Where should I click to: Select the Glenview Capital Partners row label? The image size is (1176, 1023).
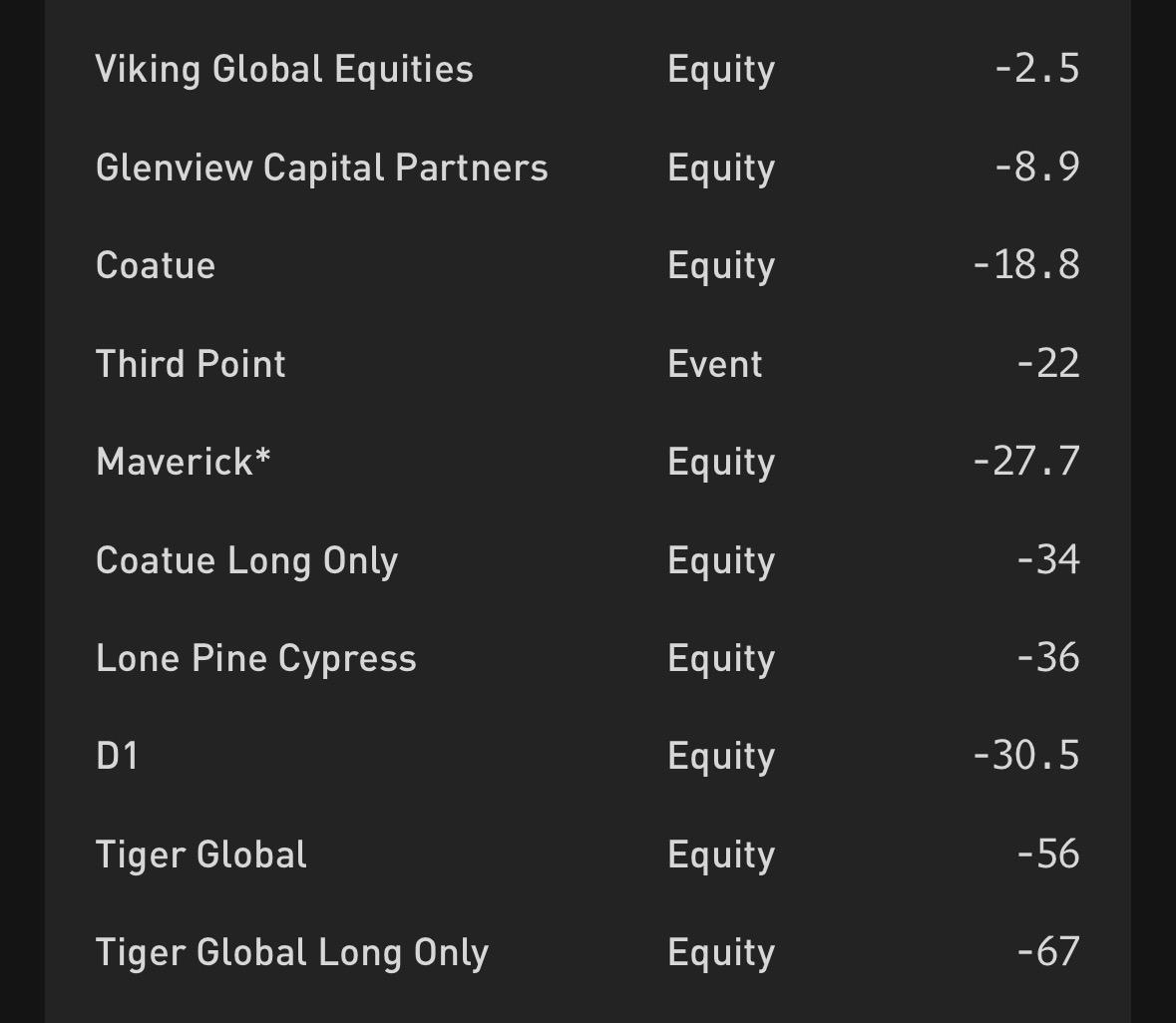coord(321,168)
